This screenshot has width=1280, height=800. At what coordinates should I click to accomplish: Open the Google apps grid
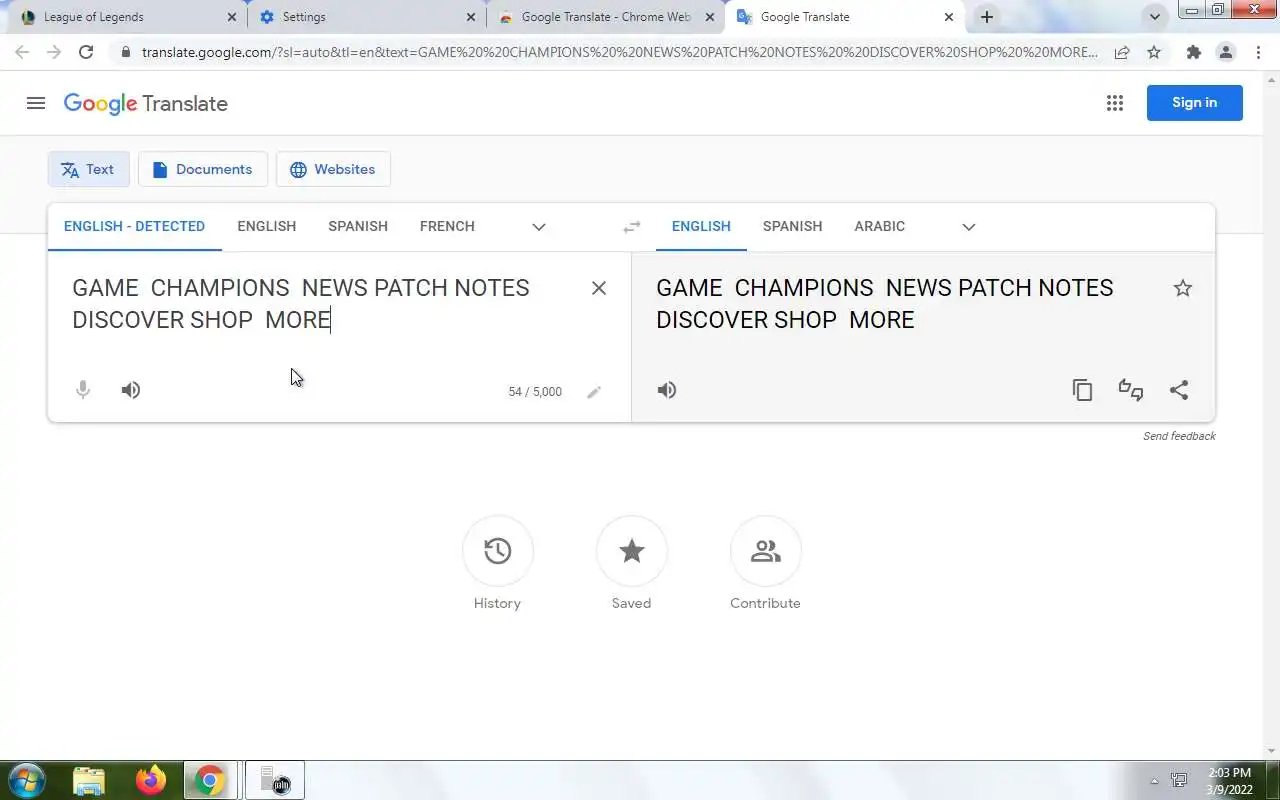coord(1115,103)
